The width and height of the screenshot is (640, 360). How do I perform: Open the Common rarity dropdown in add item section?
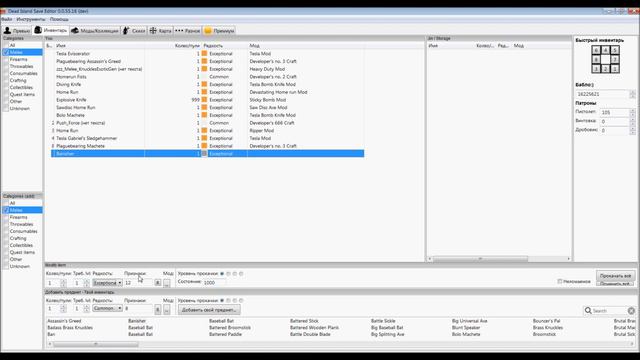click(x=107, y=309)
